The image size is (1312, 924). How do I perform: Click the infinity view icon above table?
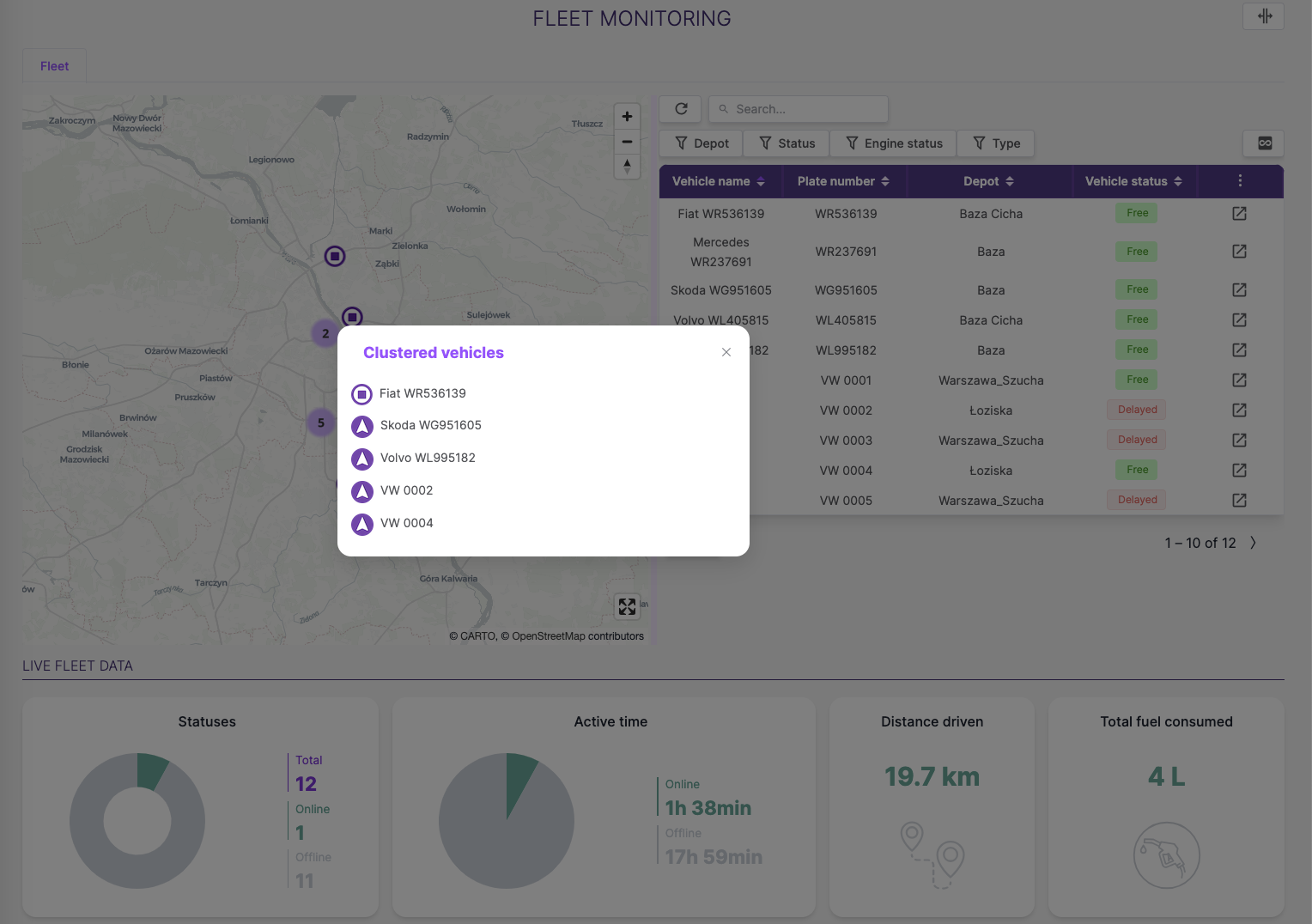(x=1264, y=143)
